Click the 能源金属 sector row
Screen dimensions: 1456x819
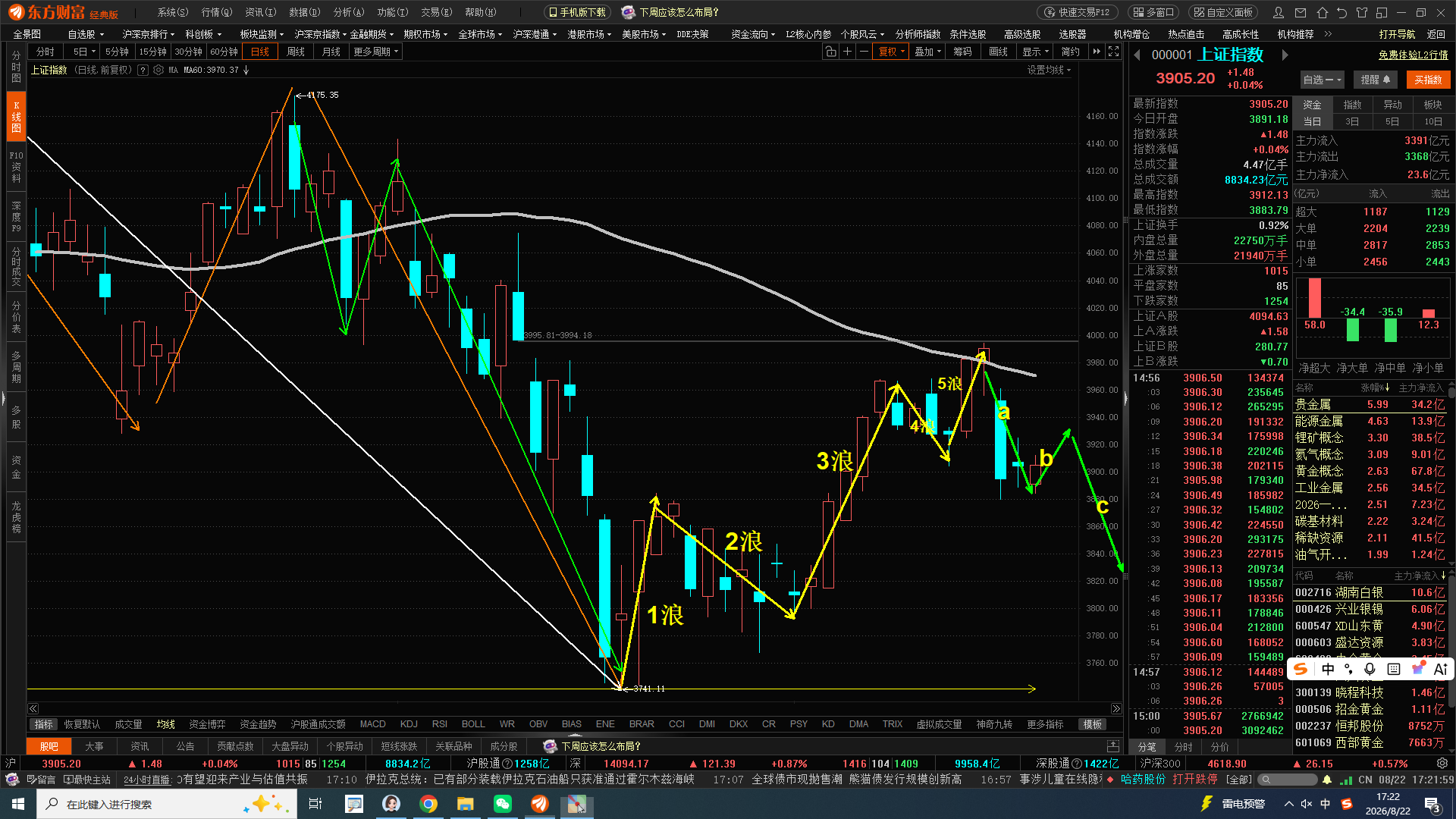(1370, 421)
